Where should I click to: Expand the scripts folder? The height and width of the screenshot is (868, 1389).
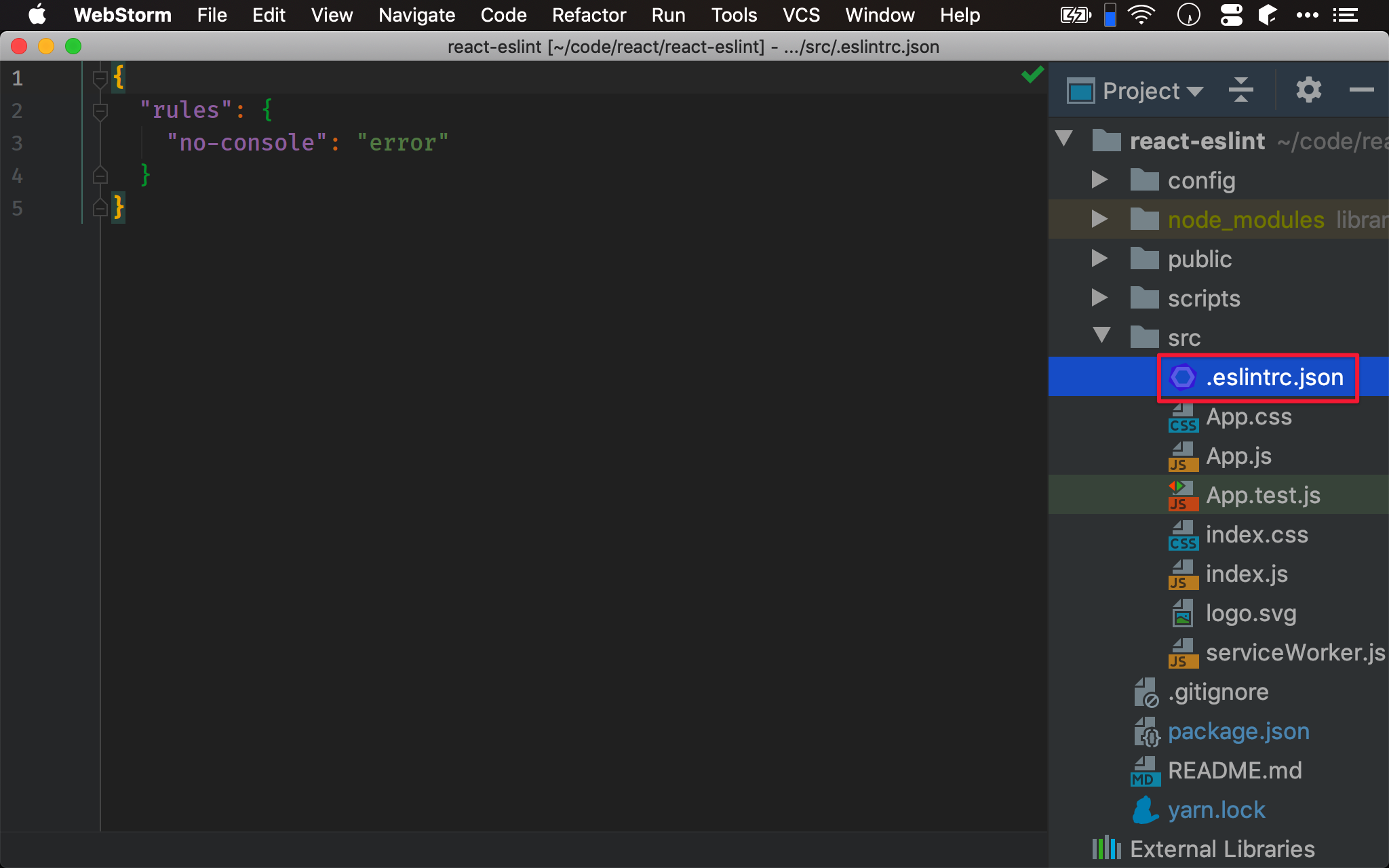pos(1099,298)
